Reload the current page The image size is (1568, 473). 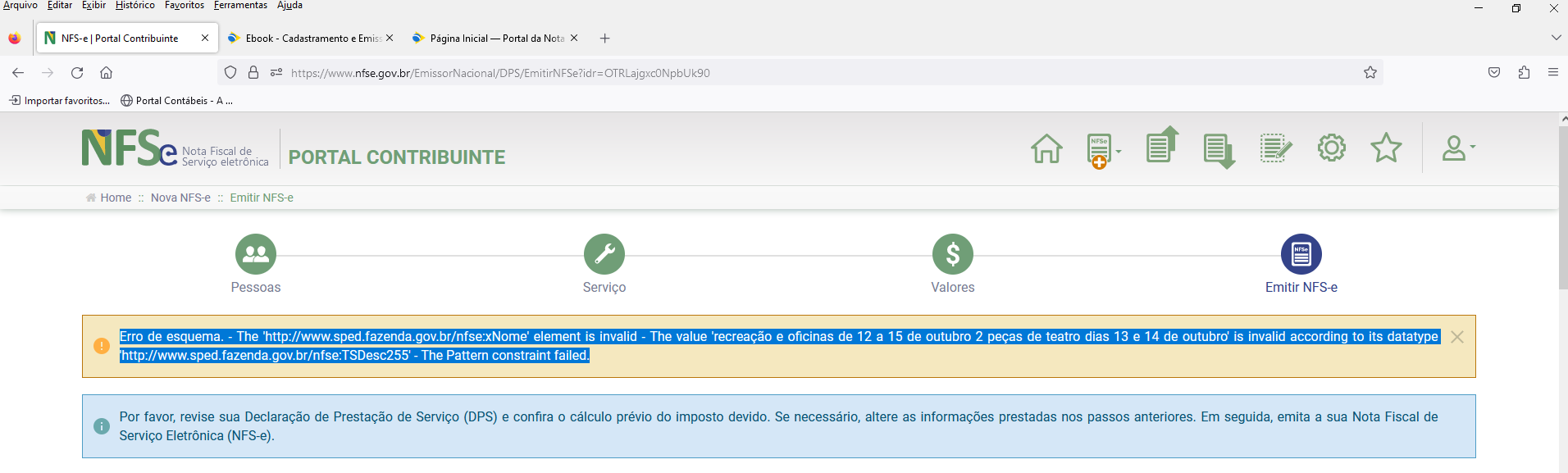point(77,73)
